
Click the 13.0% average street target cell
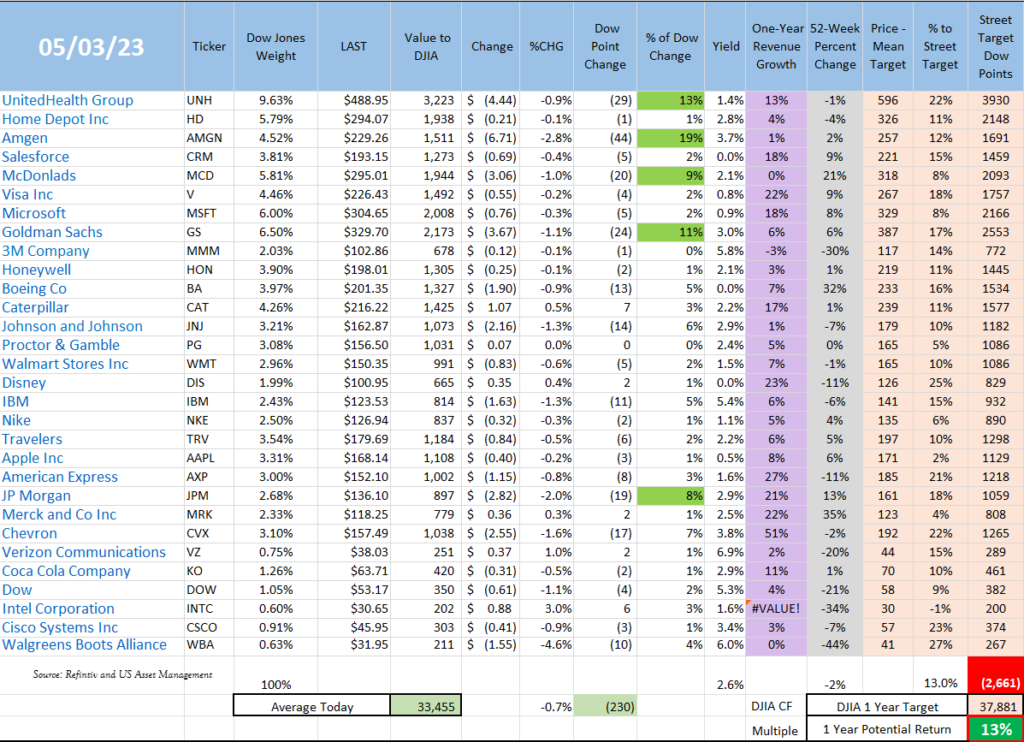pos(940,683)
